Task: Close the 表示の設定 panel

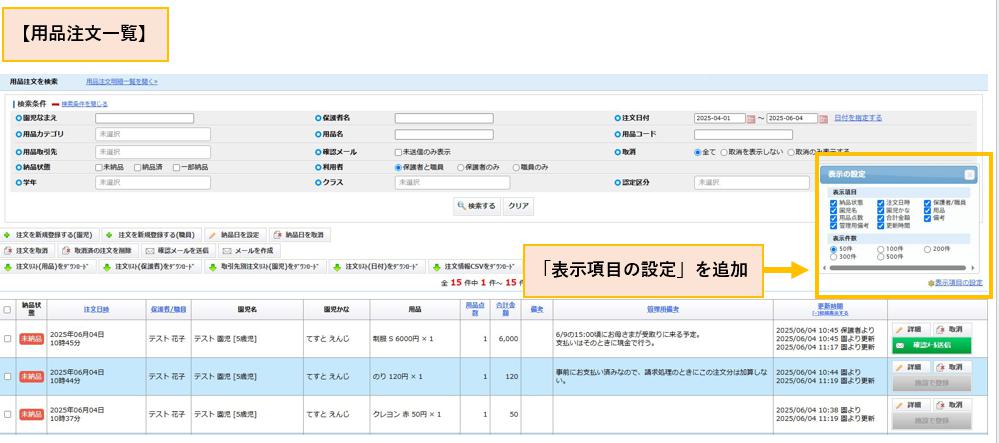Action: (x=969, y=174)
